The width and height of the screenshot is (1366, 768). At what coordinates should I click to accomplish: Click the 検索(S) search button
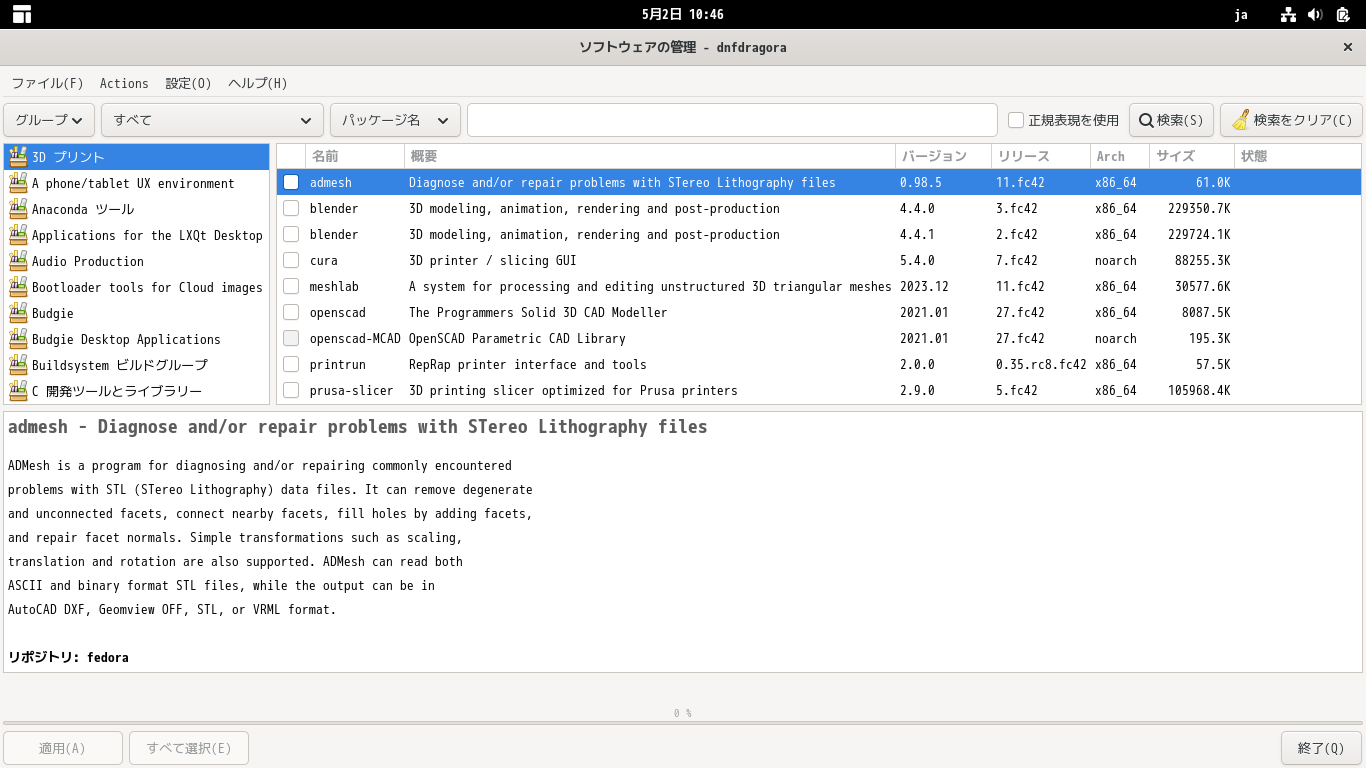(1172, 120)
